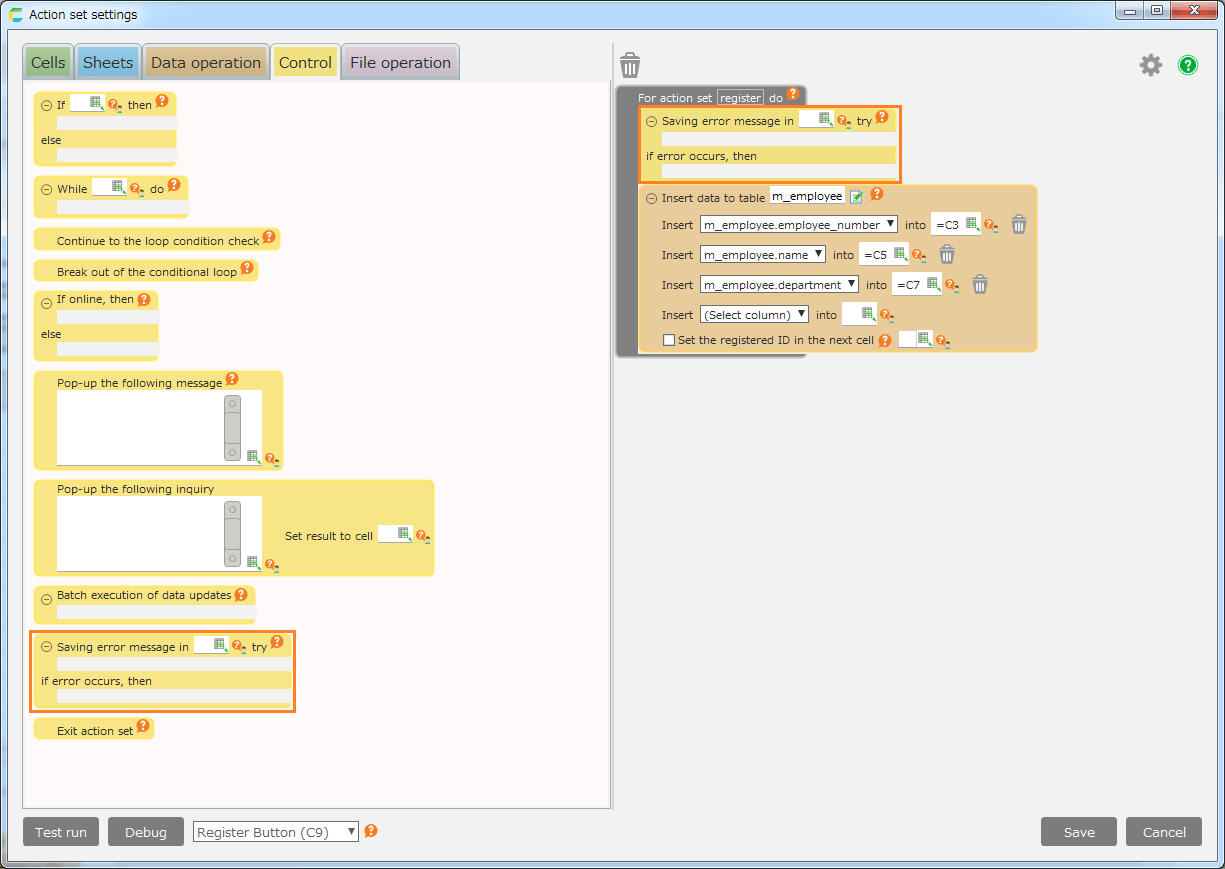The image size is (1225, 869).
Task: Click the large trash can icon
Action: pyautogui.click(x=630, y=66)
